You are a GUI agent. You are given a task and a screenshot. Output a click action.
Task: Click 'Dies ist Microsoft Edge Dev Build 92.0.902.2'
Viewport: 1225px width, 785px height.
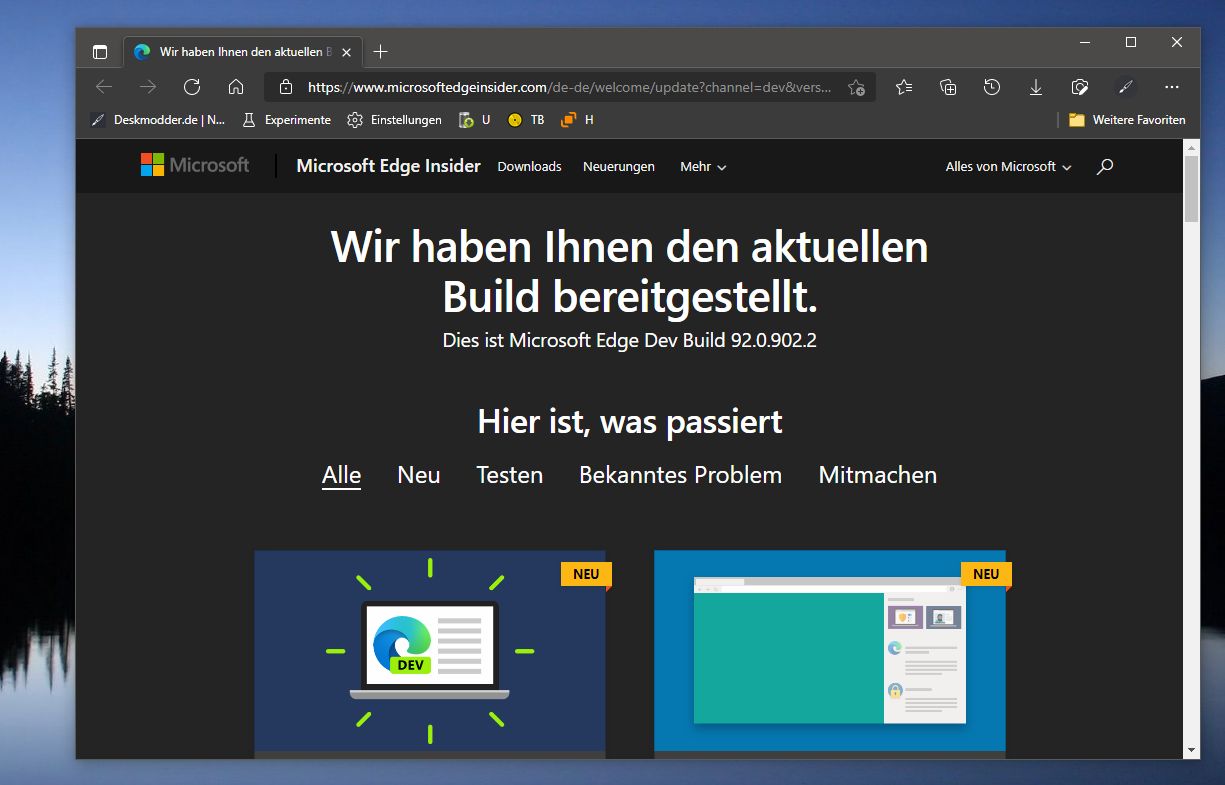[x=630, y=340]
